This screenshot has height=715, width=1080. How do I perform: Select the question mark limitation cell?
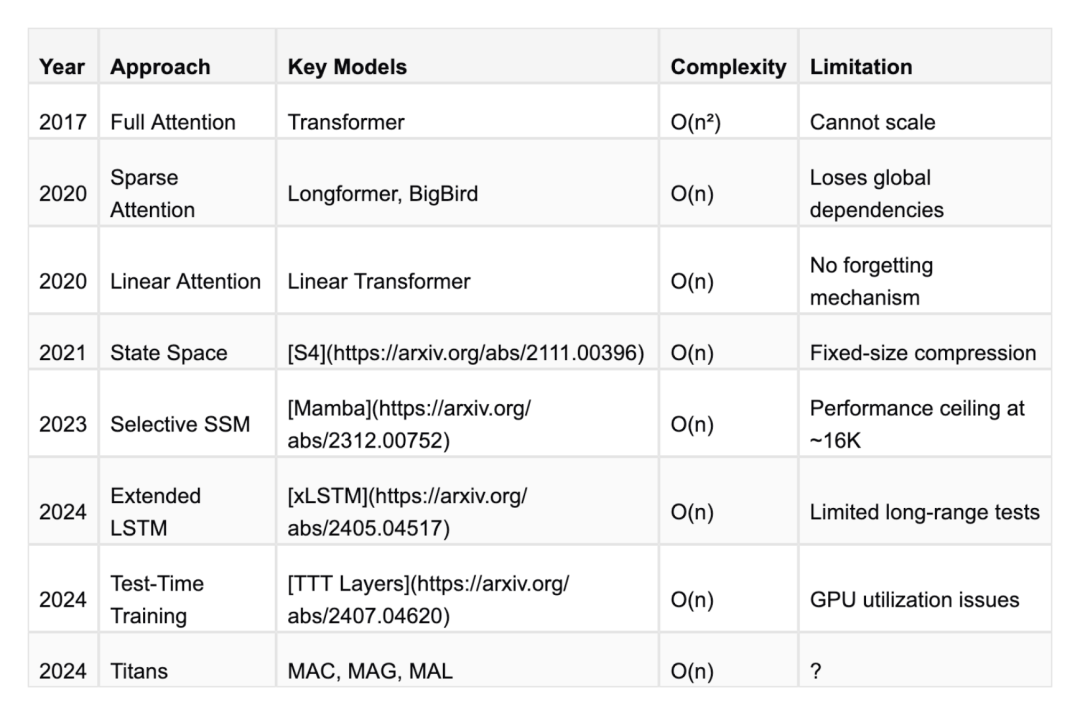pyautogui.click(x=816, y=671)
